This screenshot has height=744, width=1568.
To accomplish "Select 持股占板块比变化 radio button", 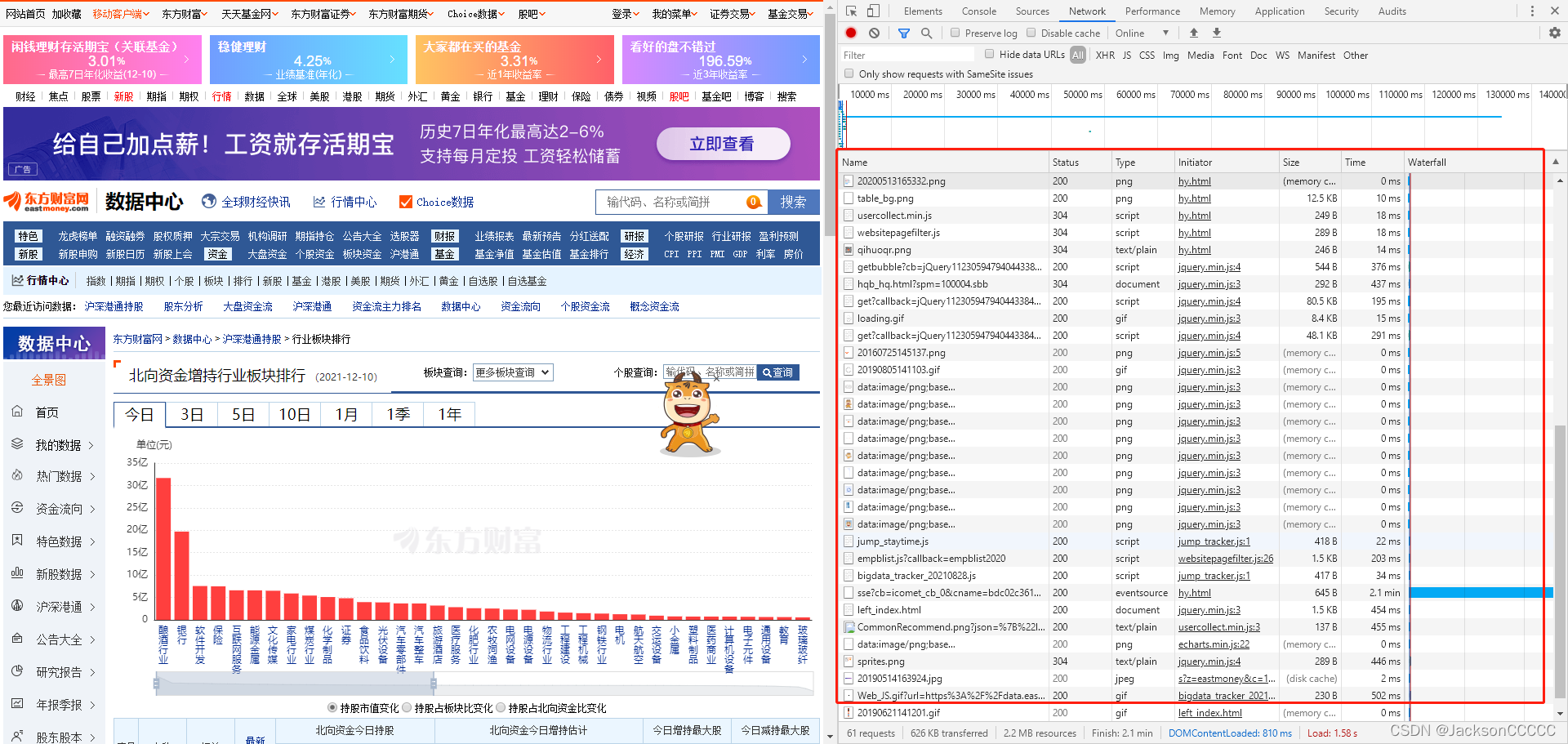I will 407,708.
